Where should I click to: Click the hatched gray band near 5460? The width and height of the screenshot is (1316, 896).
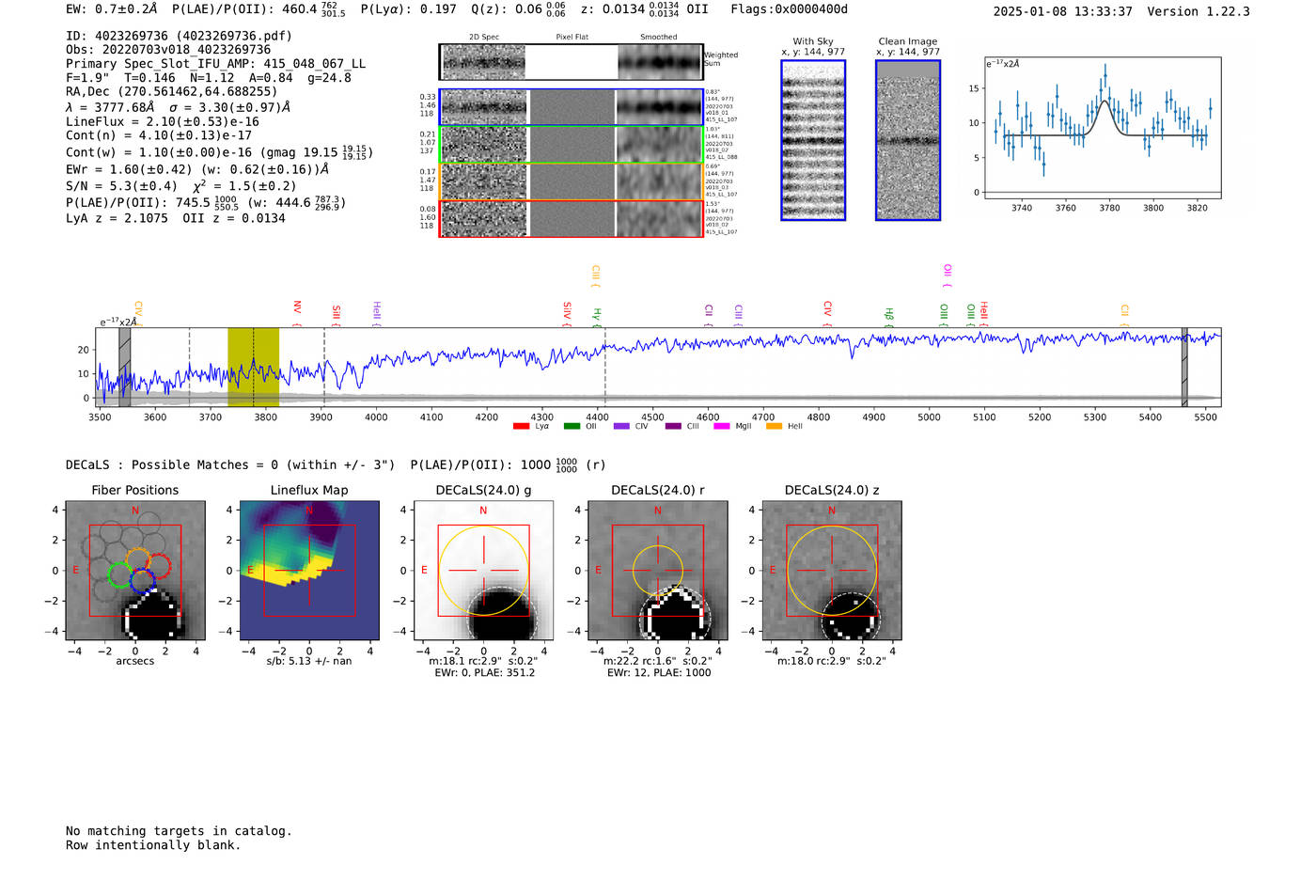[1184, 367]
